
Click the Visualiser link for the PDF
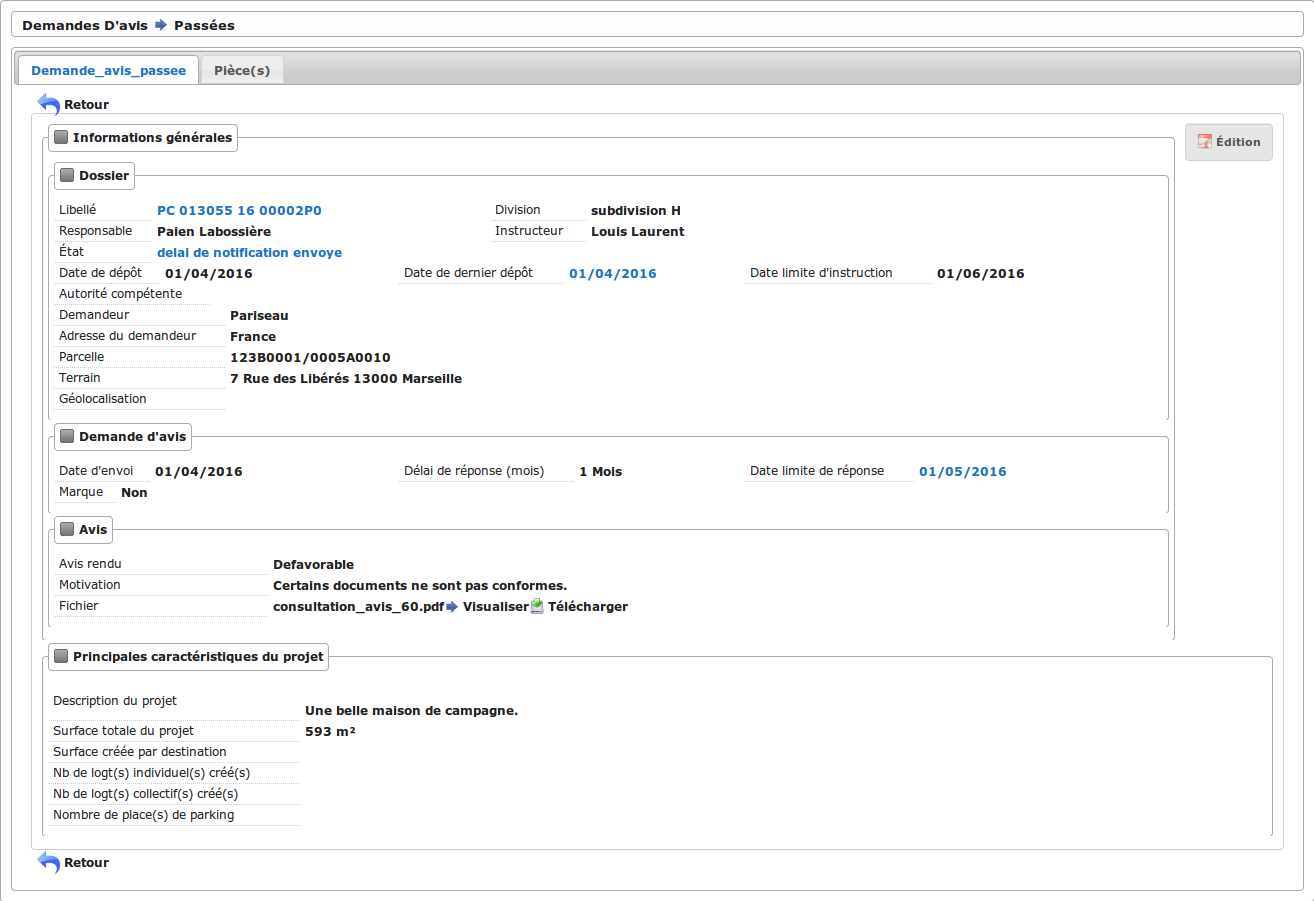click(x=495, y=607)
